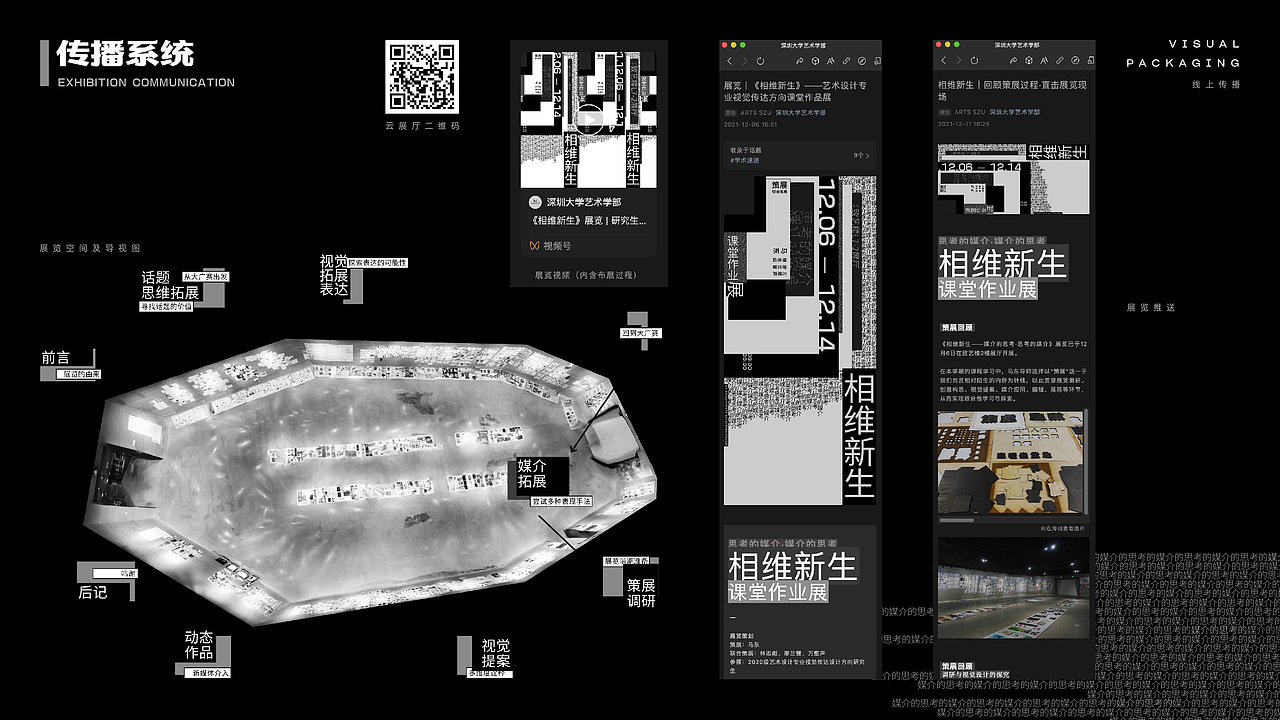
Task: Click the 策展回顾 heading above the article text
Action: point(956,327)
